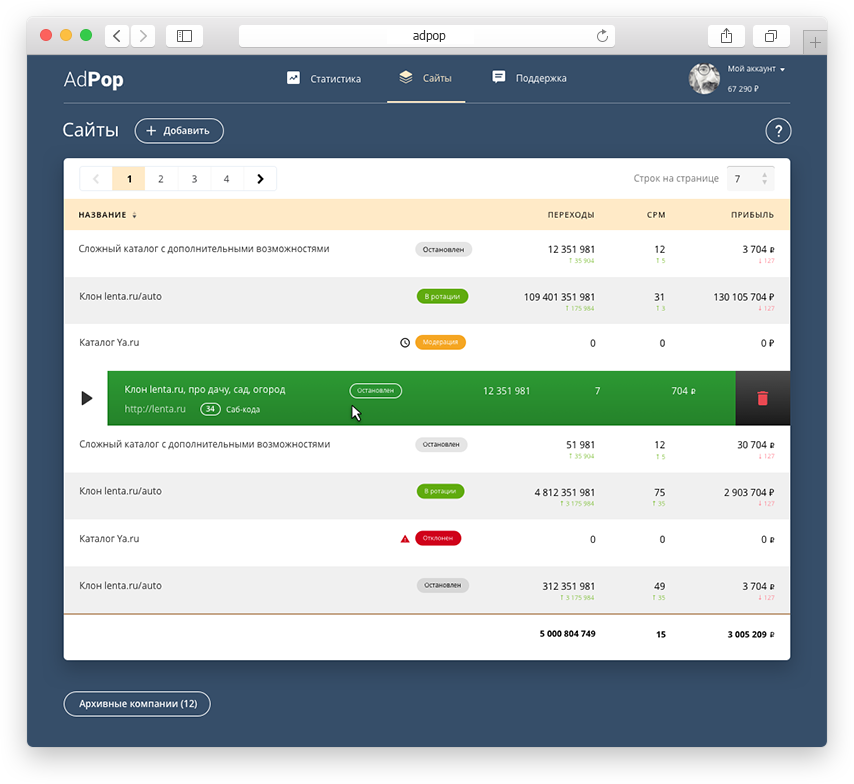854x784 pixels.
Task: Click the Модерация status badge
Action: [x=440, y=342]
